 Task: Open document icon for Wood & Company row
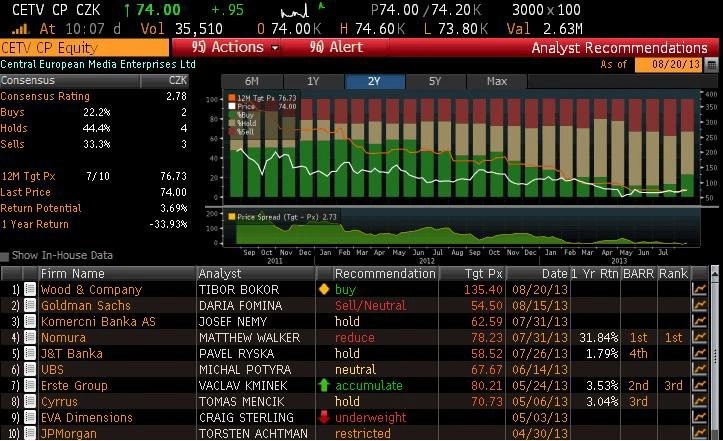tap(30, 290)
